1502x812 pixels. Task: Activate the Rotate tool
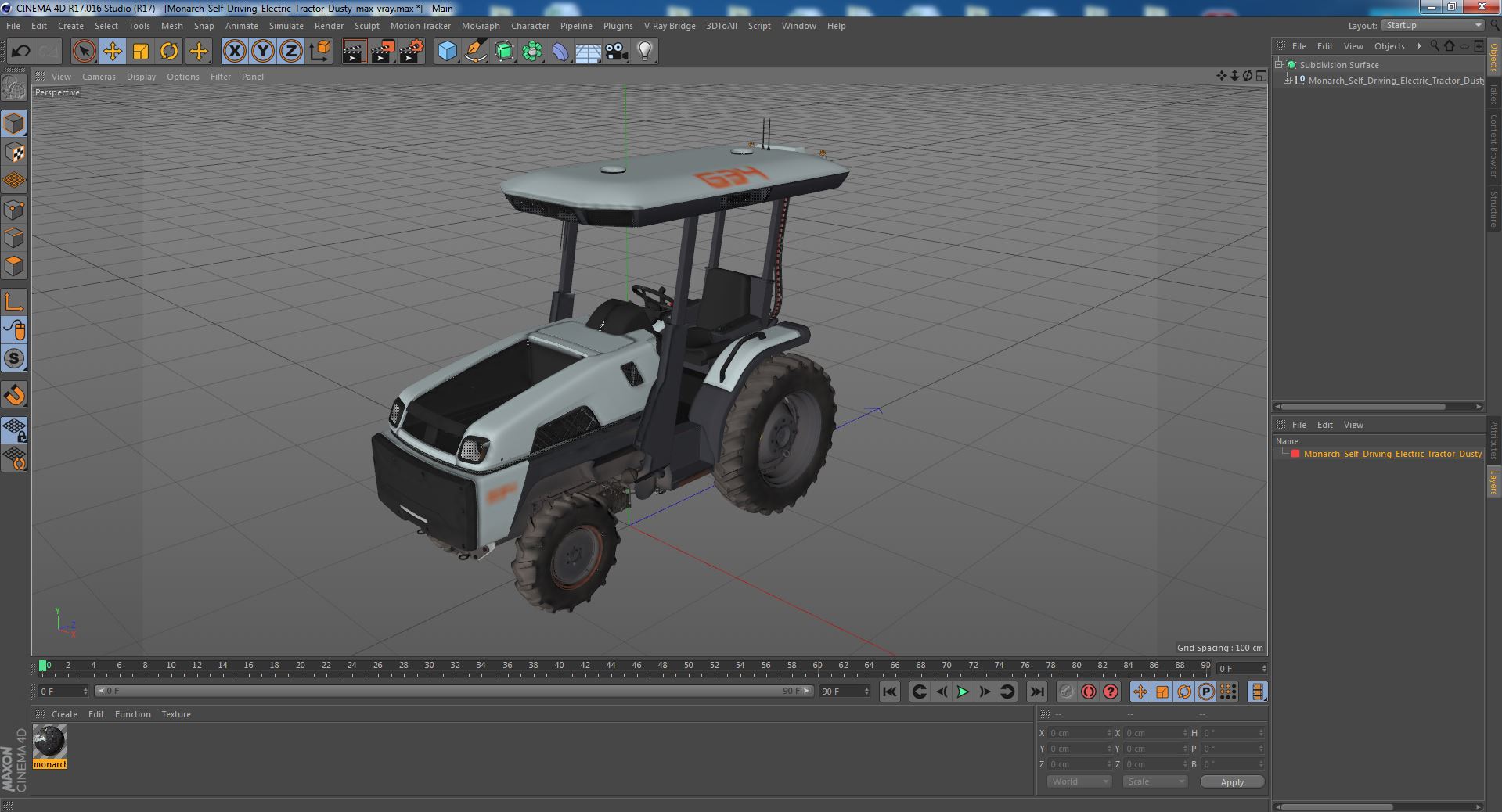coord(169,52)
